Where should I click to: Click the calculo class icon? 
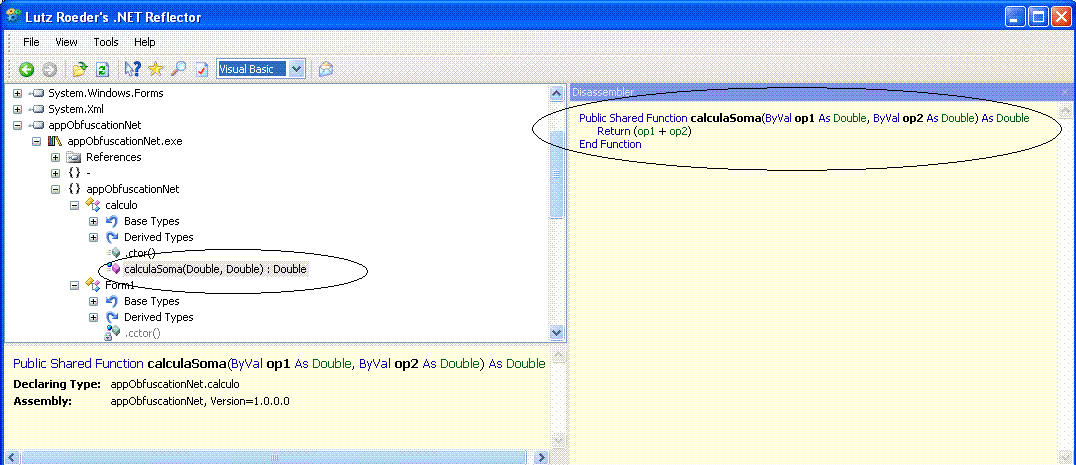pyautogui.click(x=93, y=204)
